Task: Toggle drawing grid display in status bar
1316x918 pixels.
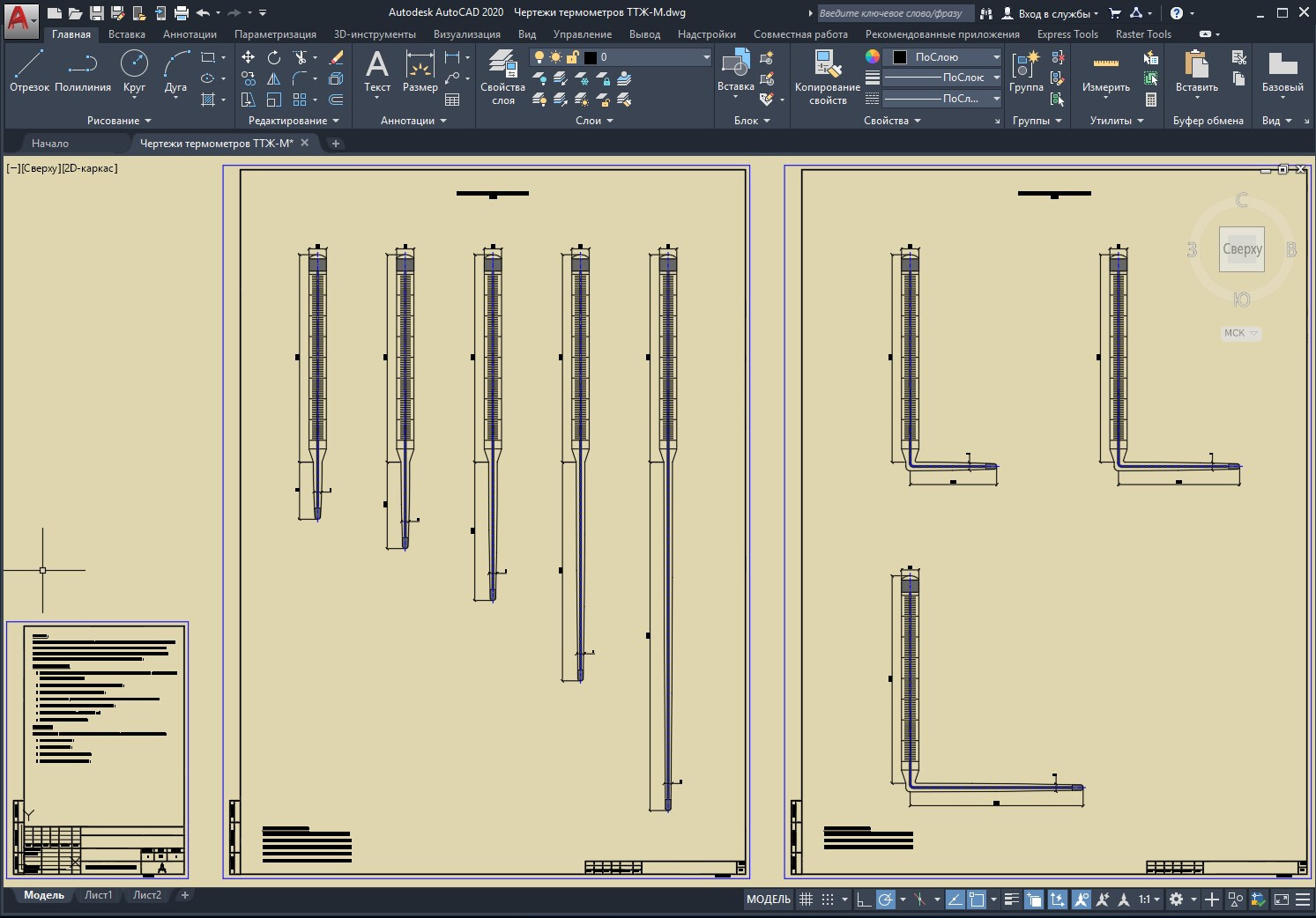Action: click(x=806, y=899)
